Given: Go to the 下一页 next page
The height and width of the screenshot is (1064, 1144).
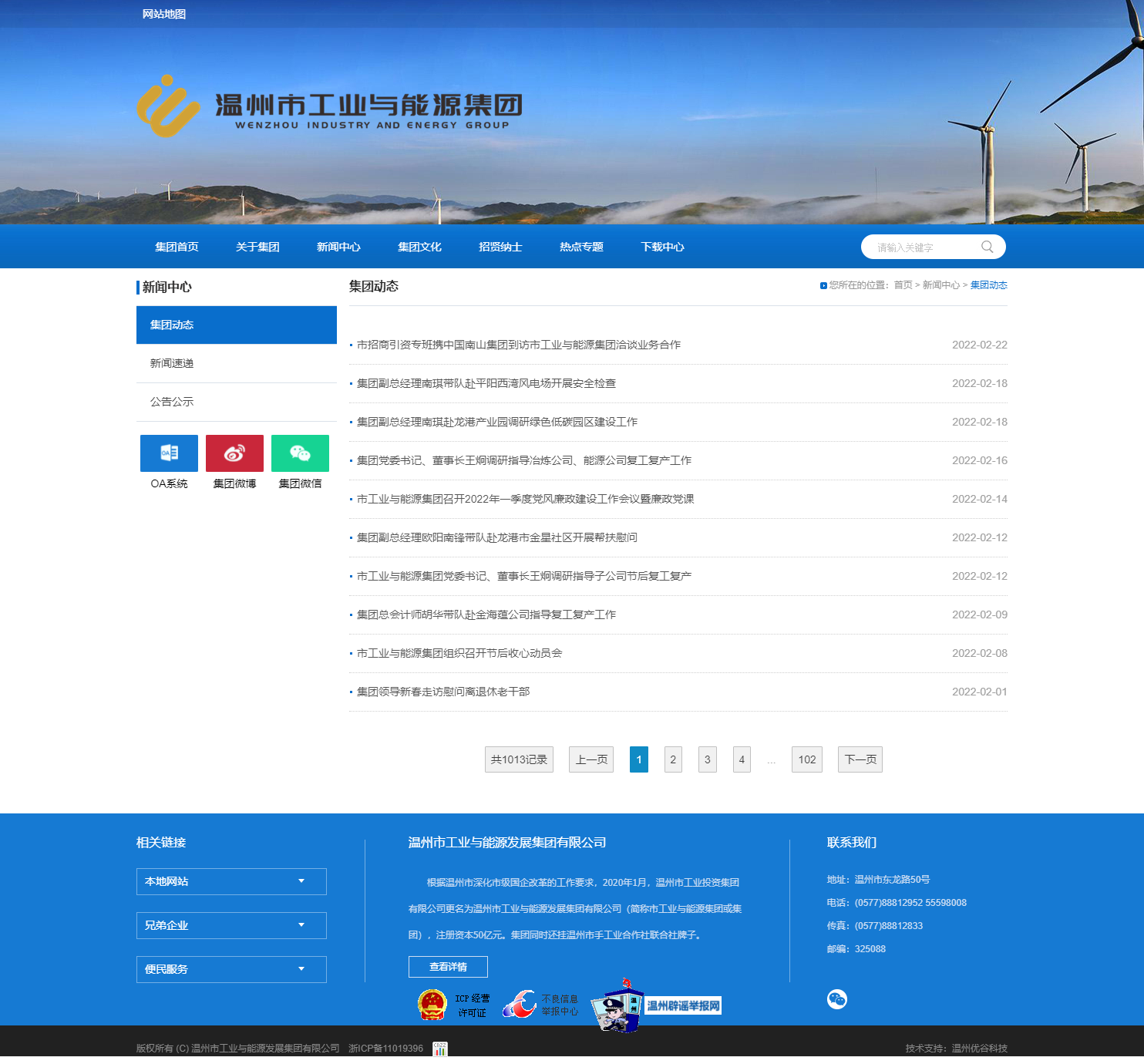Looking at the screenshot, I should (x=860, y=759).
